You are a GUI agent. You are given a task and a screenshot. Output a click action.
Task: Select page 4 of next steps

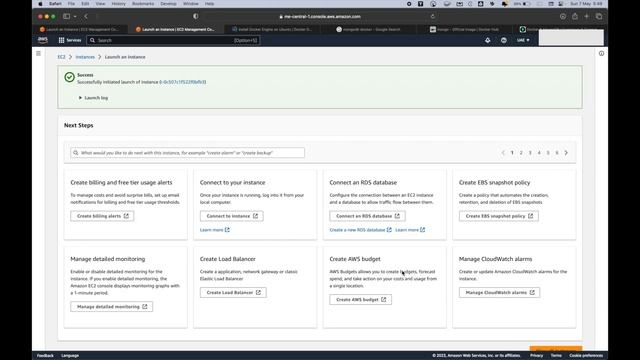pyautogui.click(x=539, y=153)
